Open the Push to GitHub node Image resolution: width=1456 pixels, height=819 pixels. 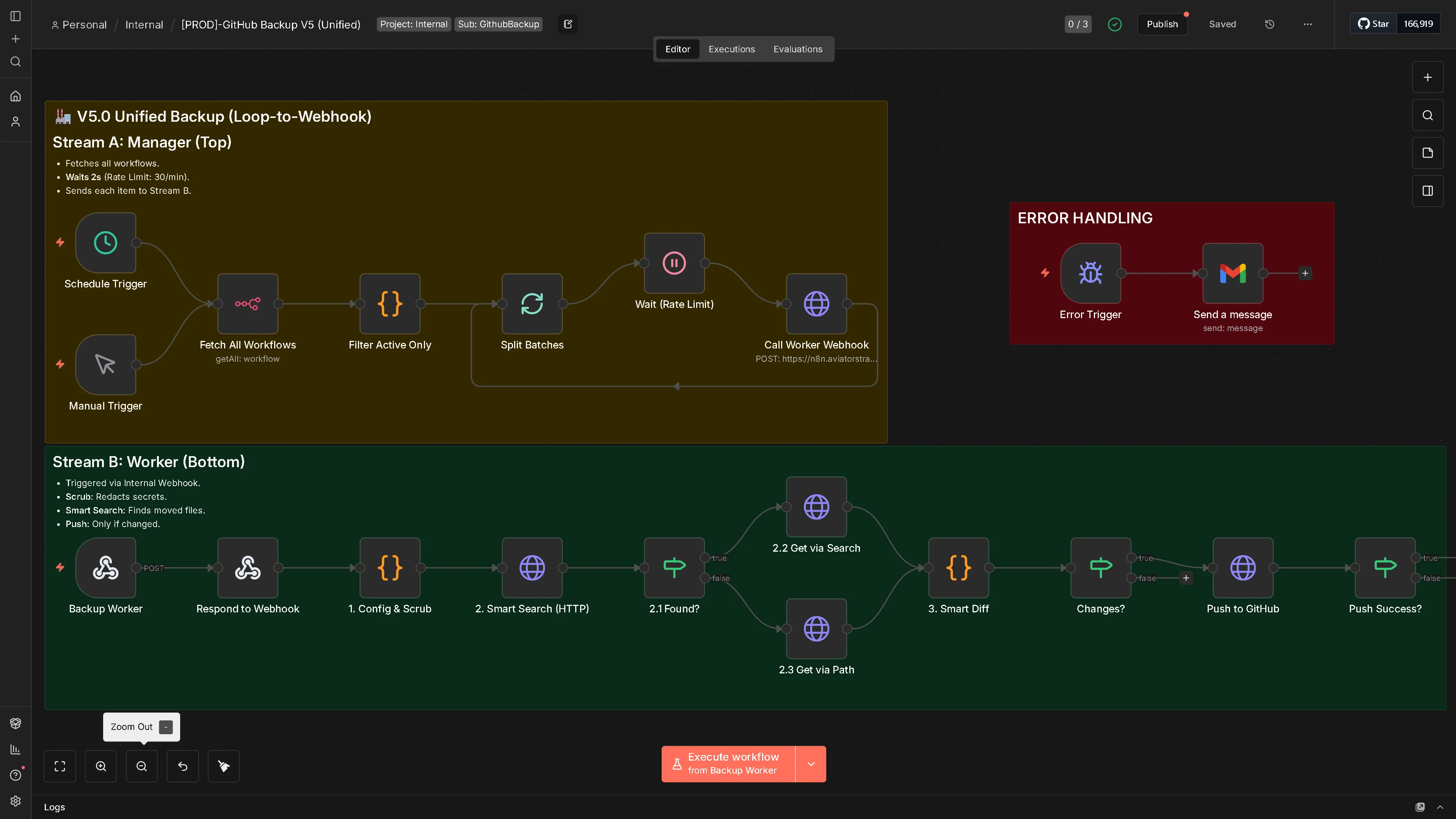pos(1243,568)
